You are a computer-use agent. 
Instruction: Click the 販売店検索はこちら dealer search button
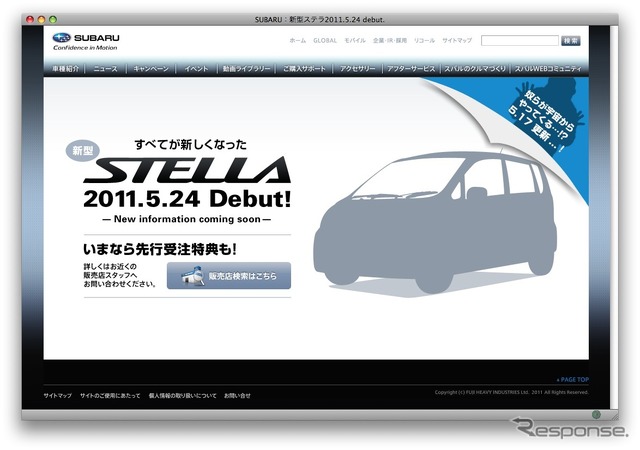click(x=229, y=276)
